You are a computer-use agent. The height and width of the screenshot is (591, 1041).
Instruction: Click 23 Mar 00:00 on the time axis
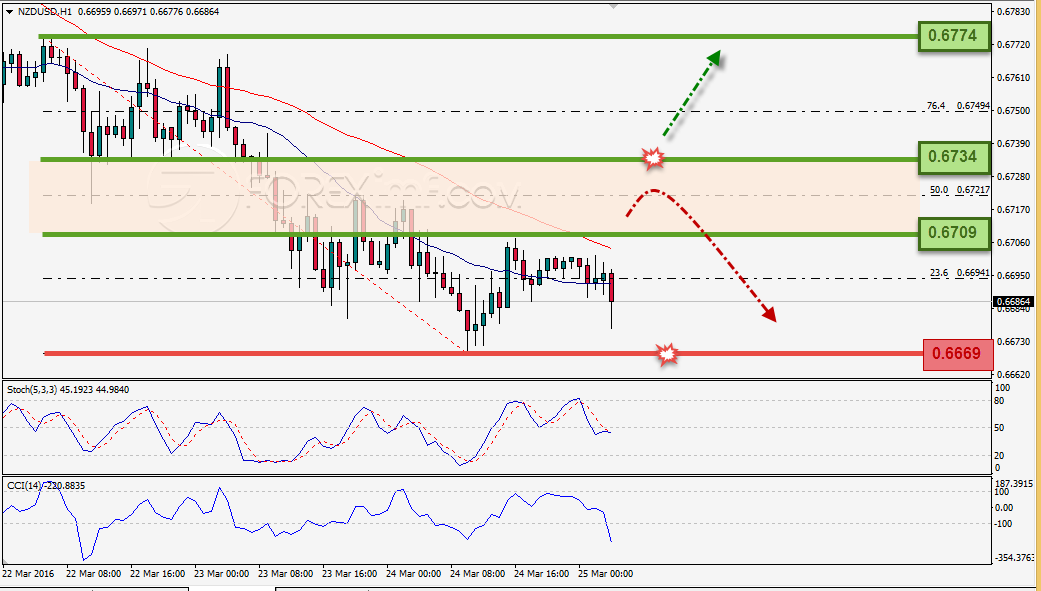pos(222,574)
